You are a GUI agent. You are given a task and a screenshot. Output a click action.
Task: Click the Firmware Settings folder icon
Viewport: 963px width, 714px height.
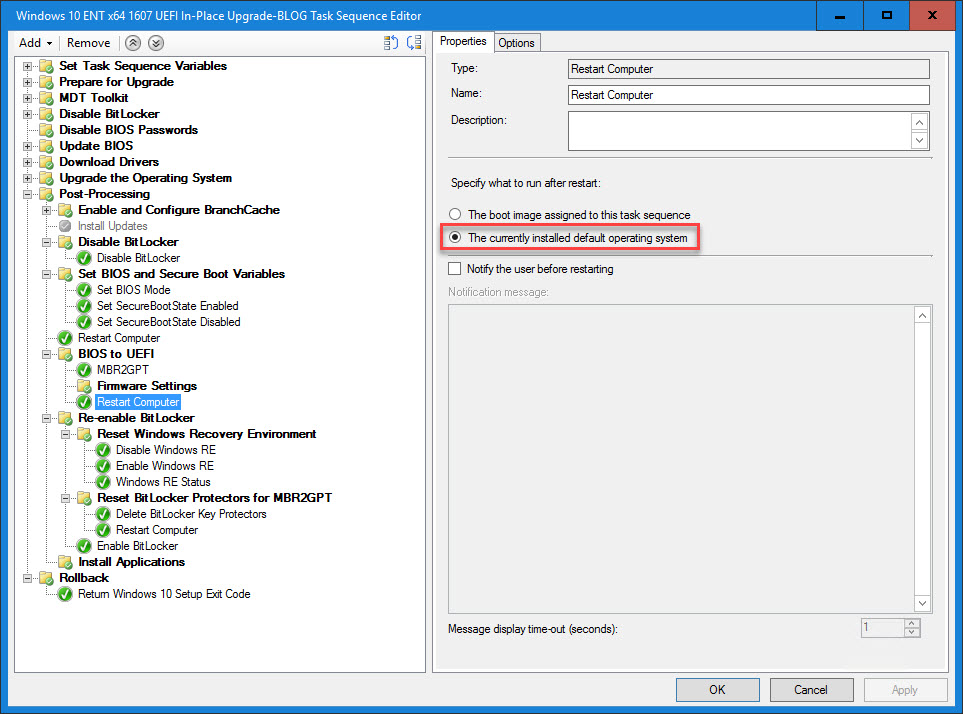tap(85, 386)
